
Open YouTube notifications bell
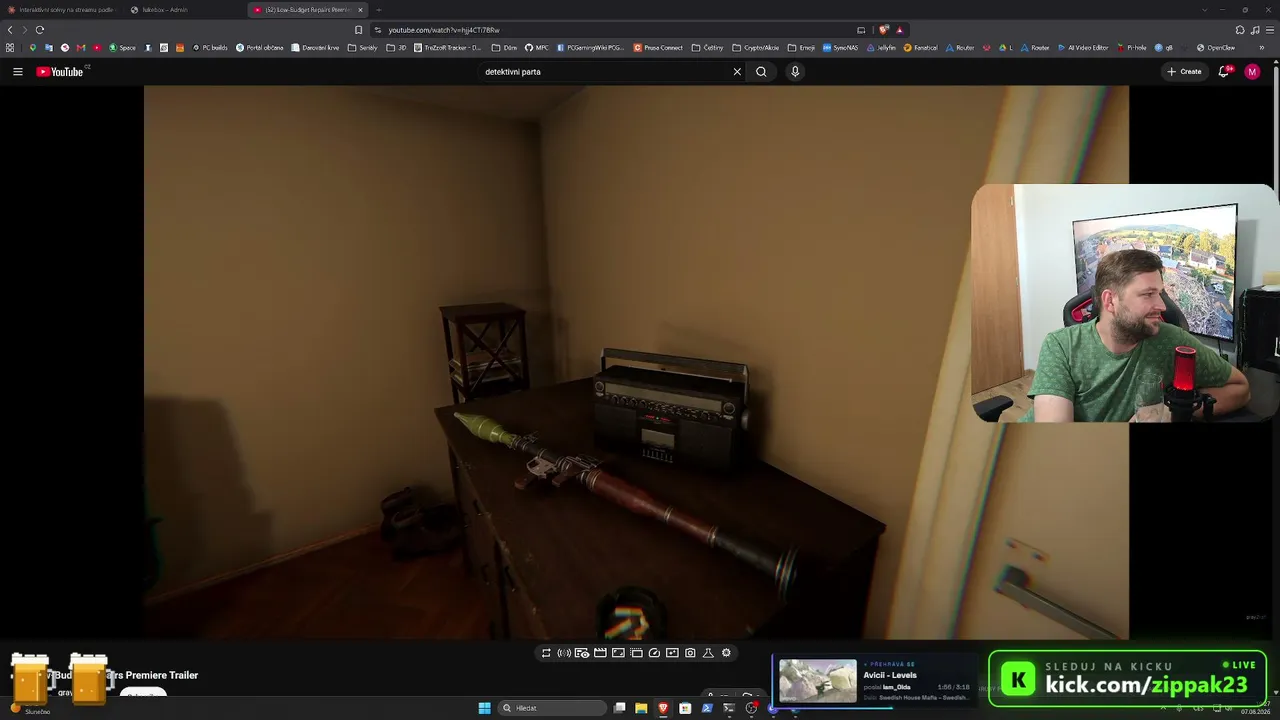[1224, 72]
